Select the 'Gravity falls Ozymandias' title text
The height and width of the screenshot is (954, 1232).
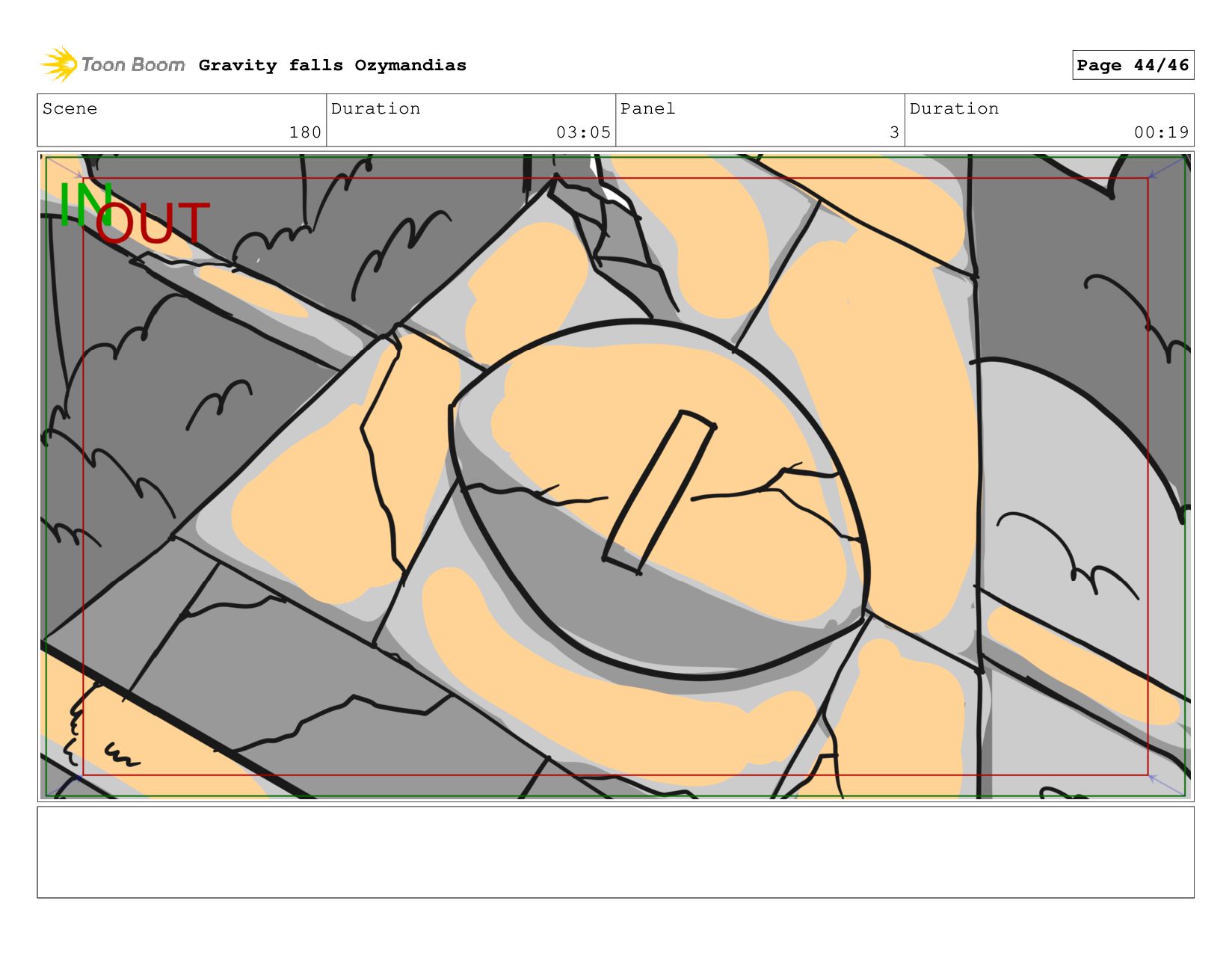(333, 65)
